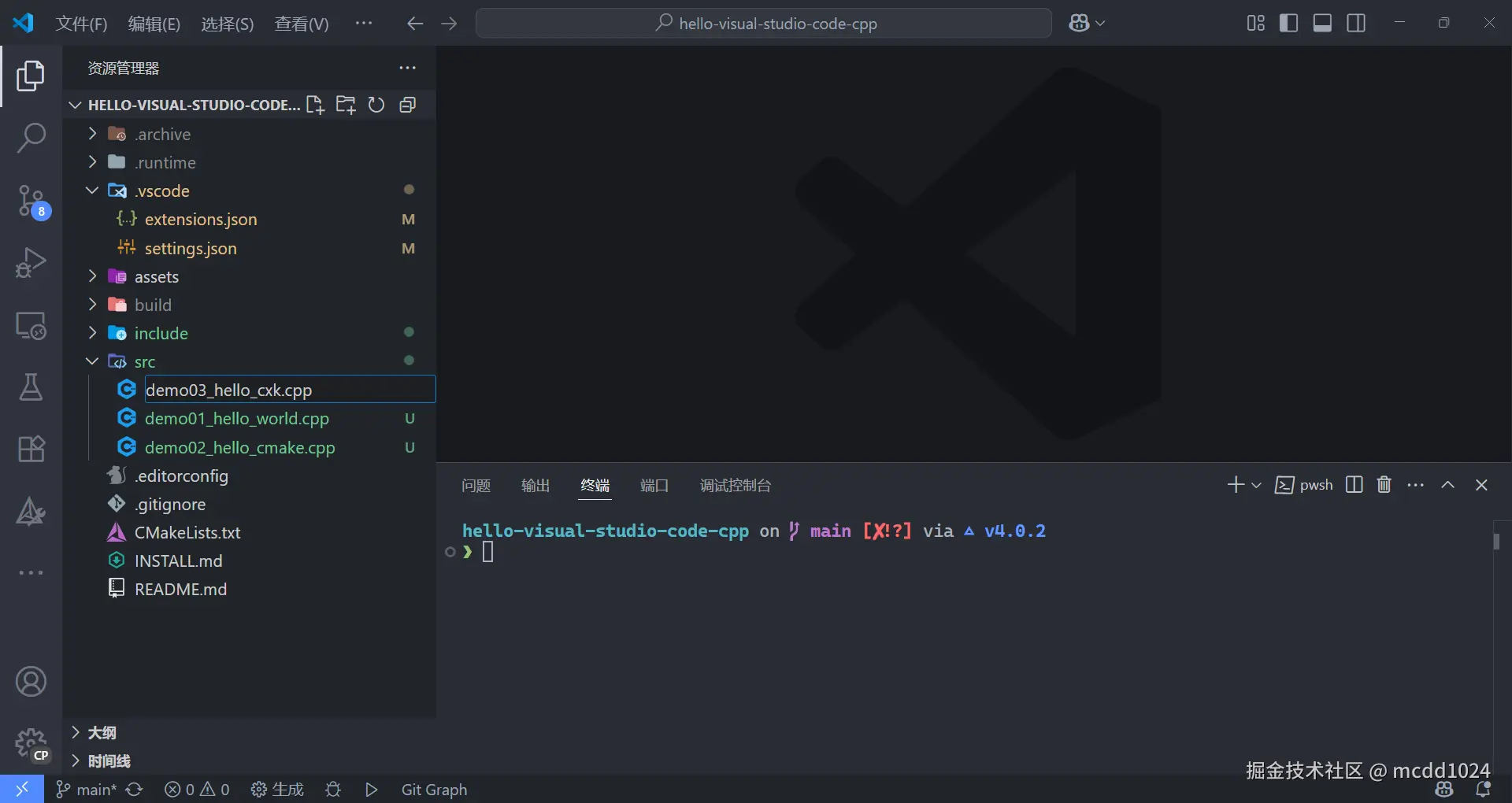Go forward in navigation history
The width and height of the screenshot is (1512, 803).
449,24
